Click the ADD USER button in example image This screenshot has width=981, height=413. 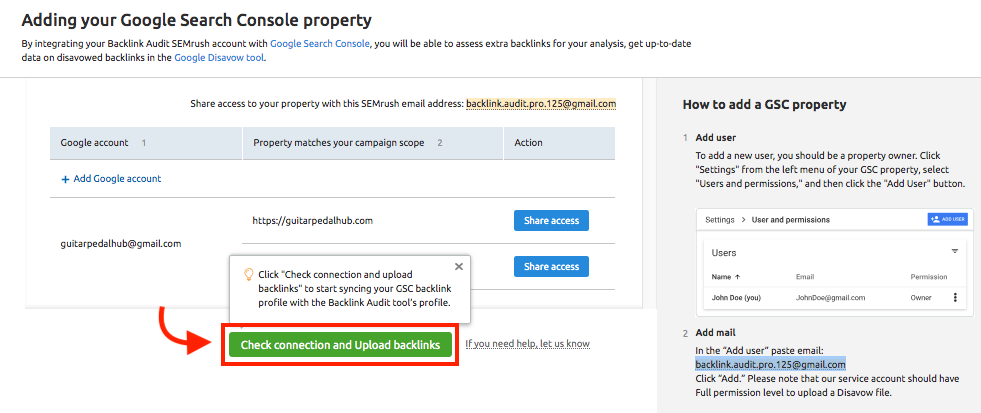tap(948, 220)
